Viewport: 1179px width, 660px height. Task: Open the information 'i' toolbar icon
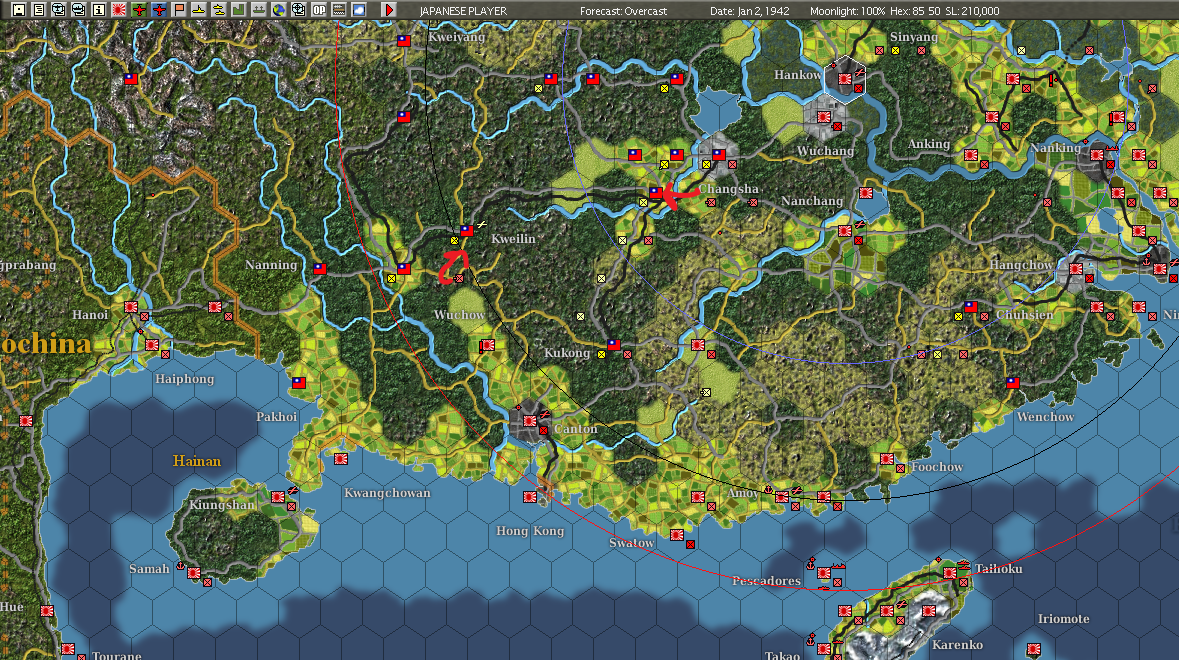[99, 10]
